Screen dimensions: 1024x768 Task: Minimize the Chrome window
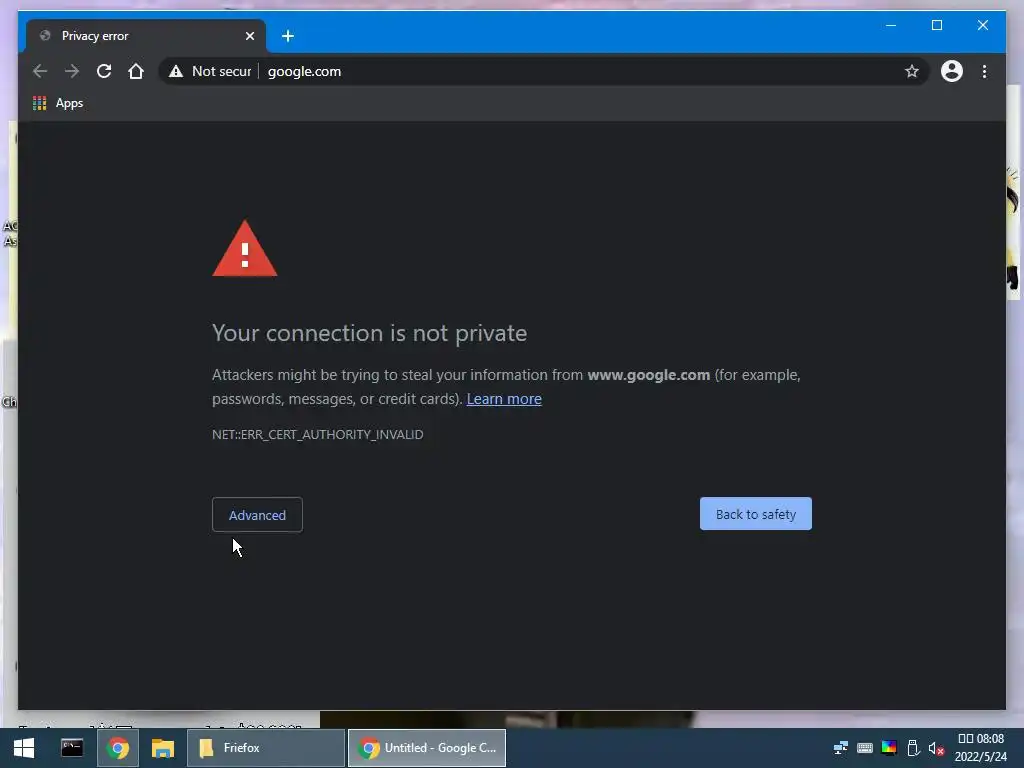pos(891,25)
